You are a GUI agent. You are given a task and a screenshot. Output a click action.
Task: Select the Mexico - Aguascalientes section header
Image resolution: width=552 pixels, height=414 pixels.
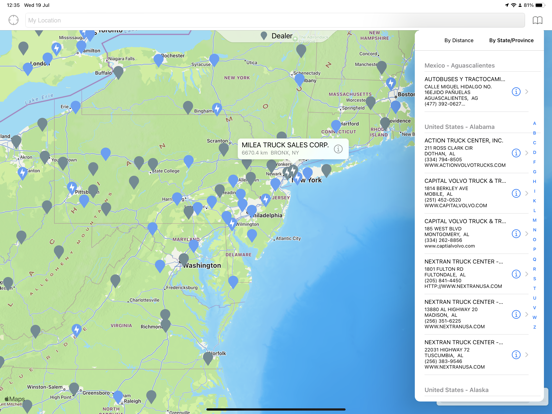459,65
